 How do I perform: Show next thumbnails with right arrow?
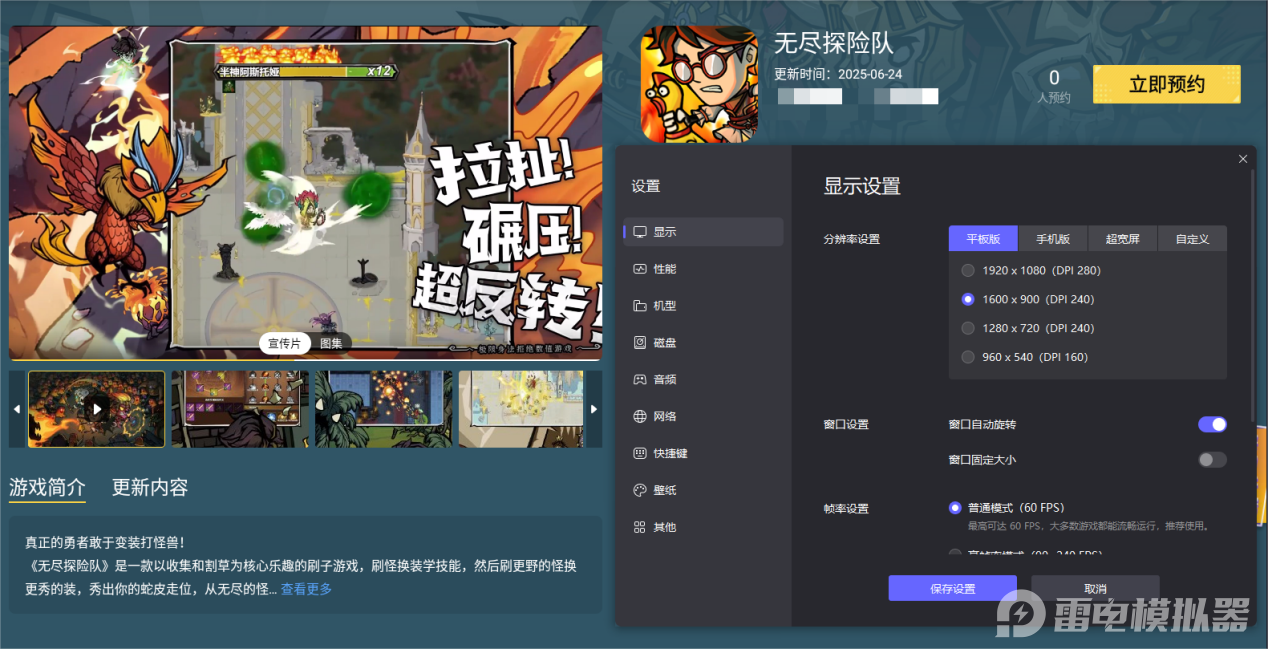594,409
